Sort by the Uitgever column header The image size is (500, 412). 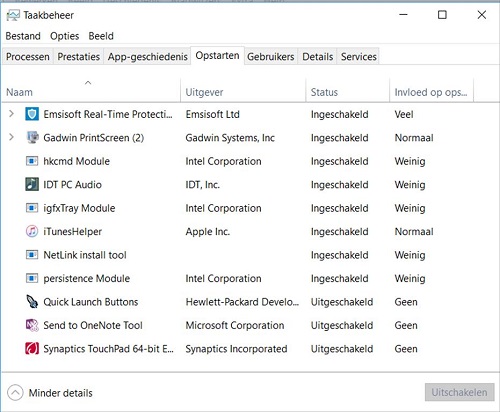point(243,92)
